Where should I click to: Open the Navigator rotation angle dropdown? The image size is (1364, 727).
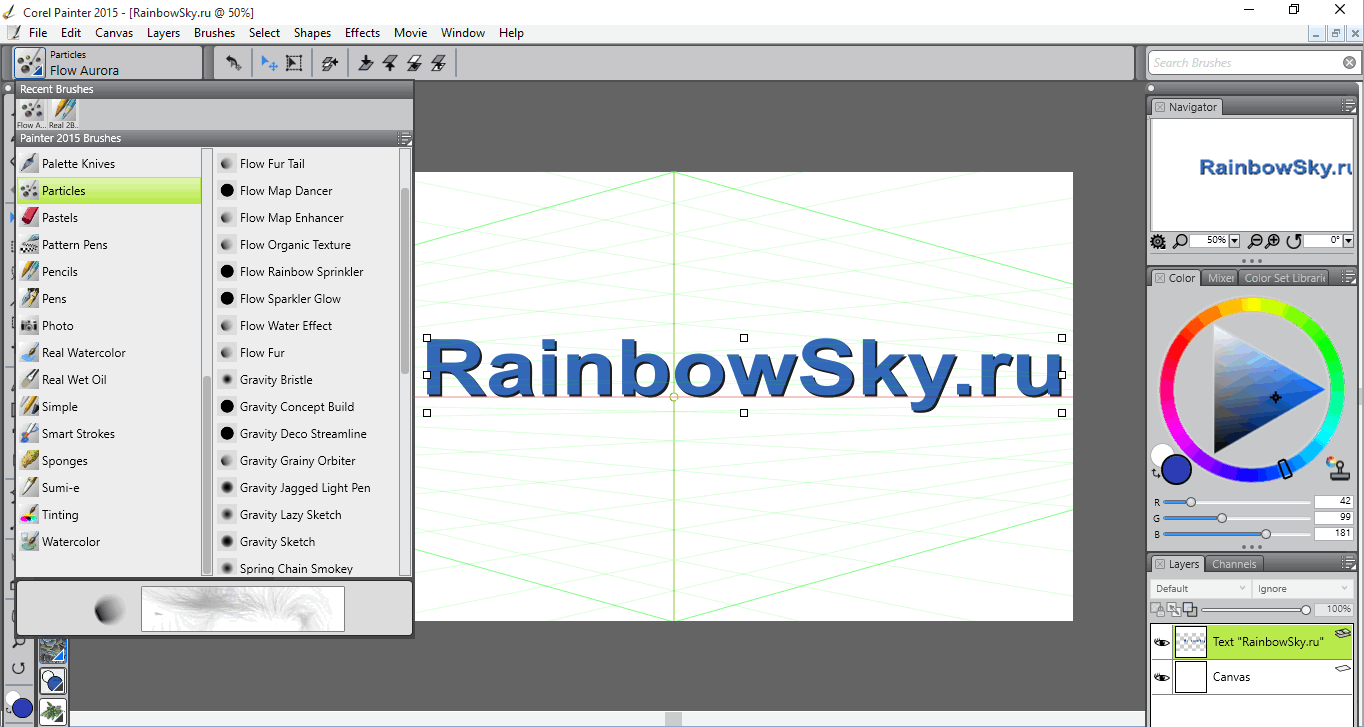pos(1348,241)
